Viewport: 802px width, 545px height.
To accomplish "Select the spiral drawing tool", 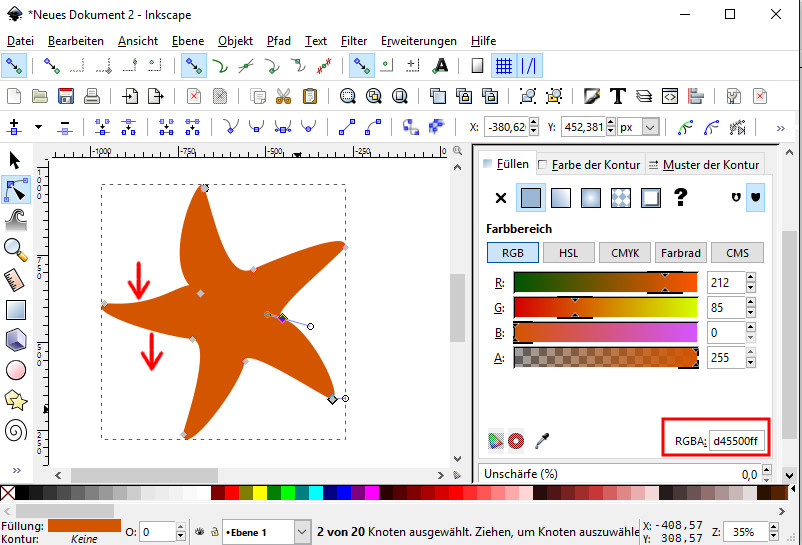I will (x=15, y=430).
